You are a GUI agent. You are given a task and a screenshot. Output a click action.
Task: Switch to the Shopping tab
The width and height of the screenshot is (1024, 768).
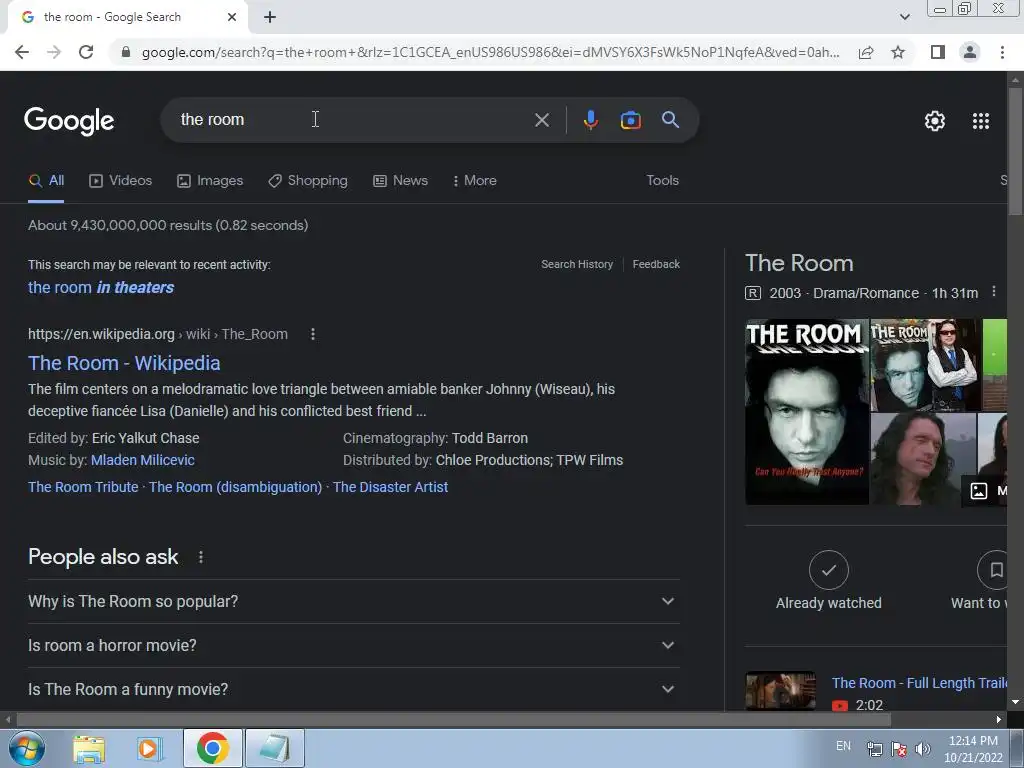click(308, 181)
